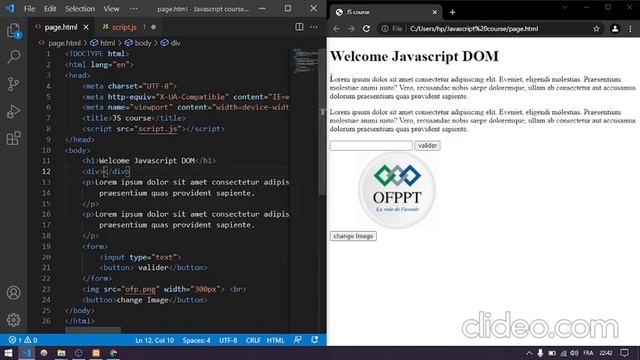
Task: Go forward in the browser
Action: coord(351,29)
